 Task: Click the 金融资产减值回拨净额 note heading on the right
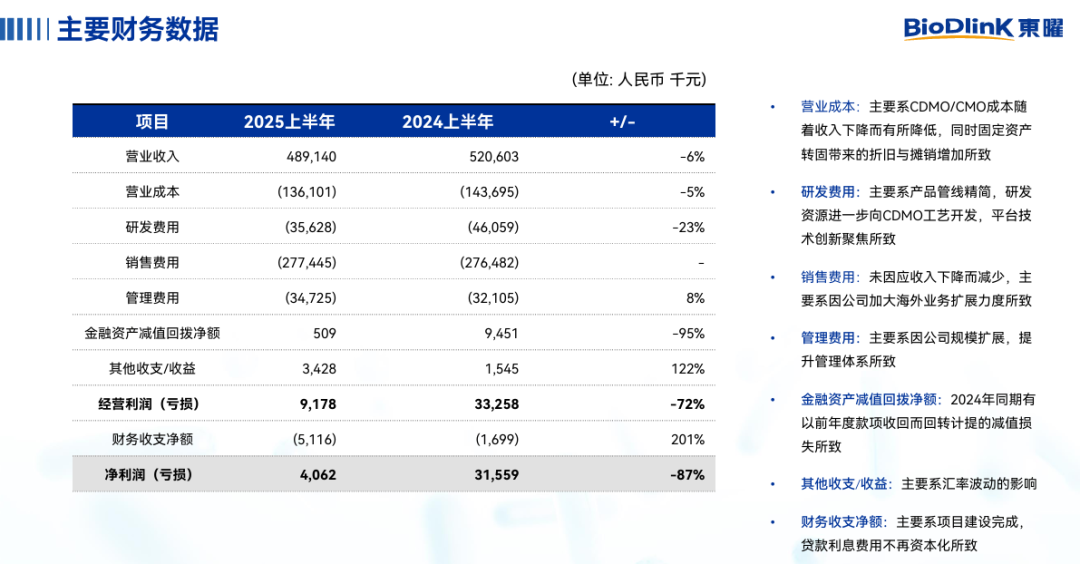point(869,398)
